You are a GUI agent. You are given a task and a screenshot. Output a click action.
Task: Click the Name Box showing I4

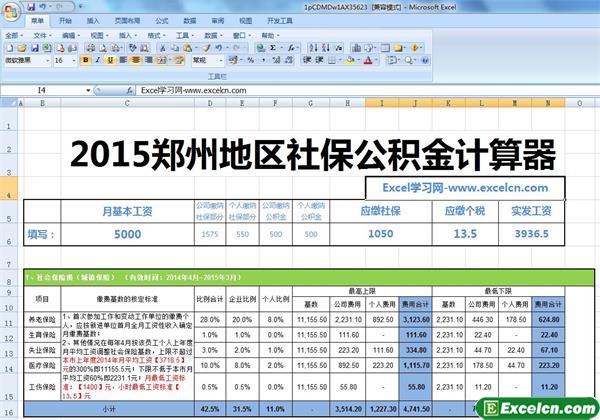(x=43, y=90)
